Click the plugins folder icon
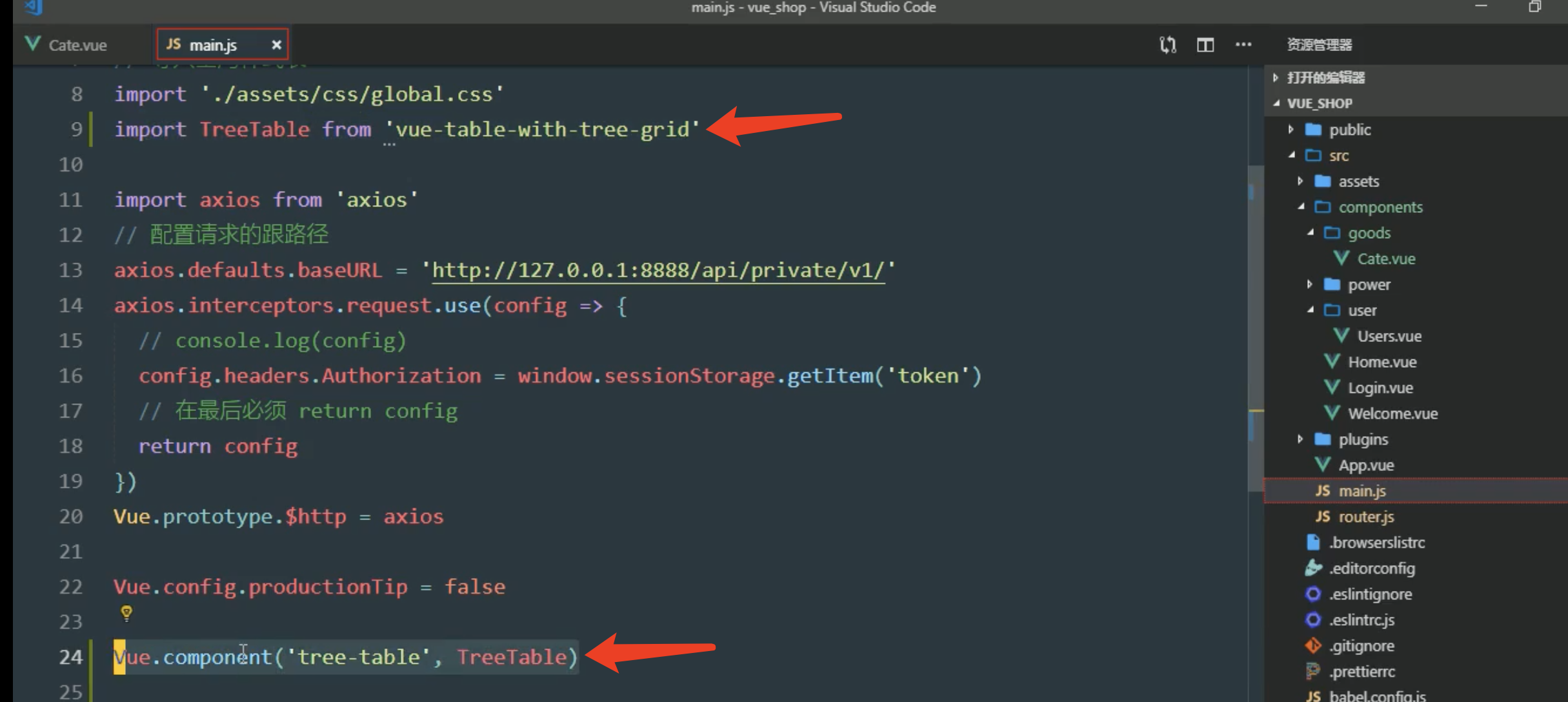 click(x=1323, y=439)
